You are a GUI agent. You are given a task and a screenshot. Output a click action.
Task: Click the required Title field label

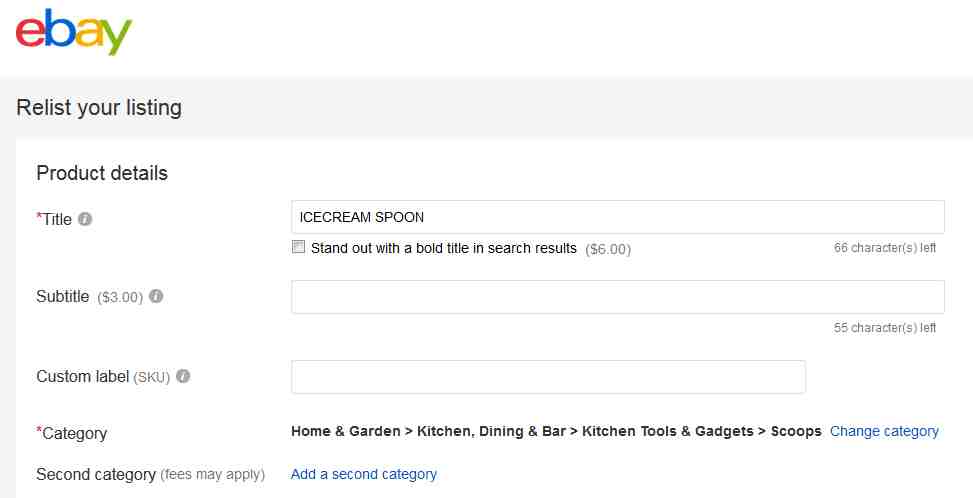point(54,219)
